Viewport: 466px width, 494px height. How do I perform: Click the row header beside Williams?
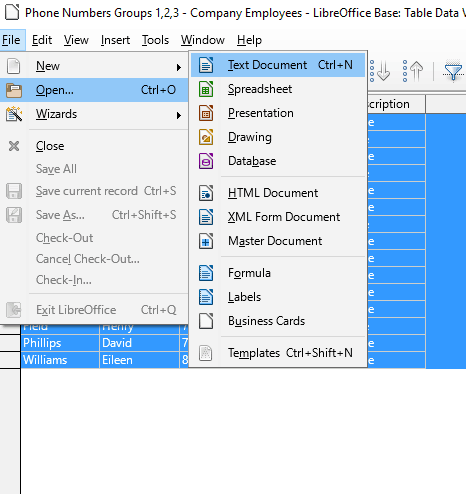[x=10, y=360]
